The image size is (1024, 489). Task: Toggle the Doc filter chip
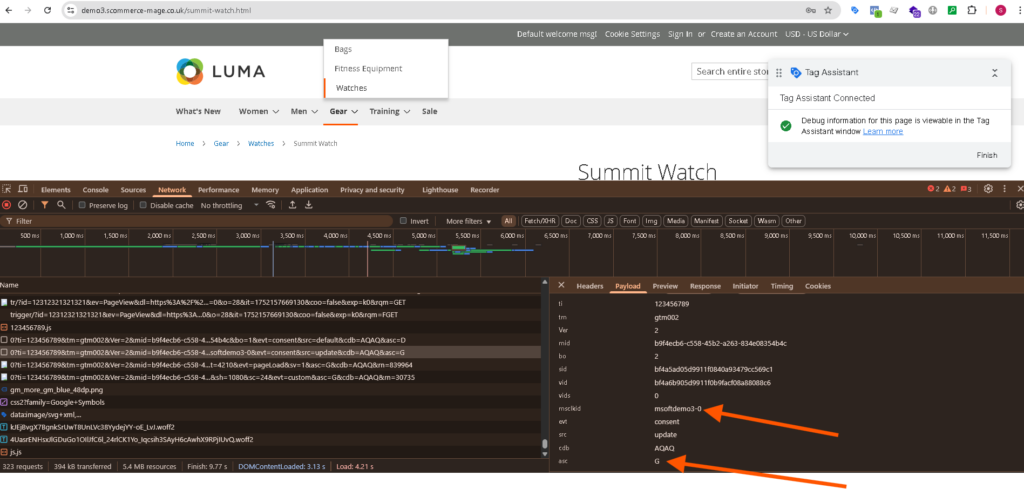(571, 221)
